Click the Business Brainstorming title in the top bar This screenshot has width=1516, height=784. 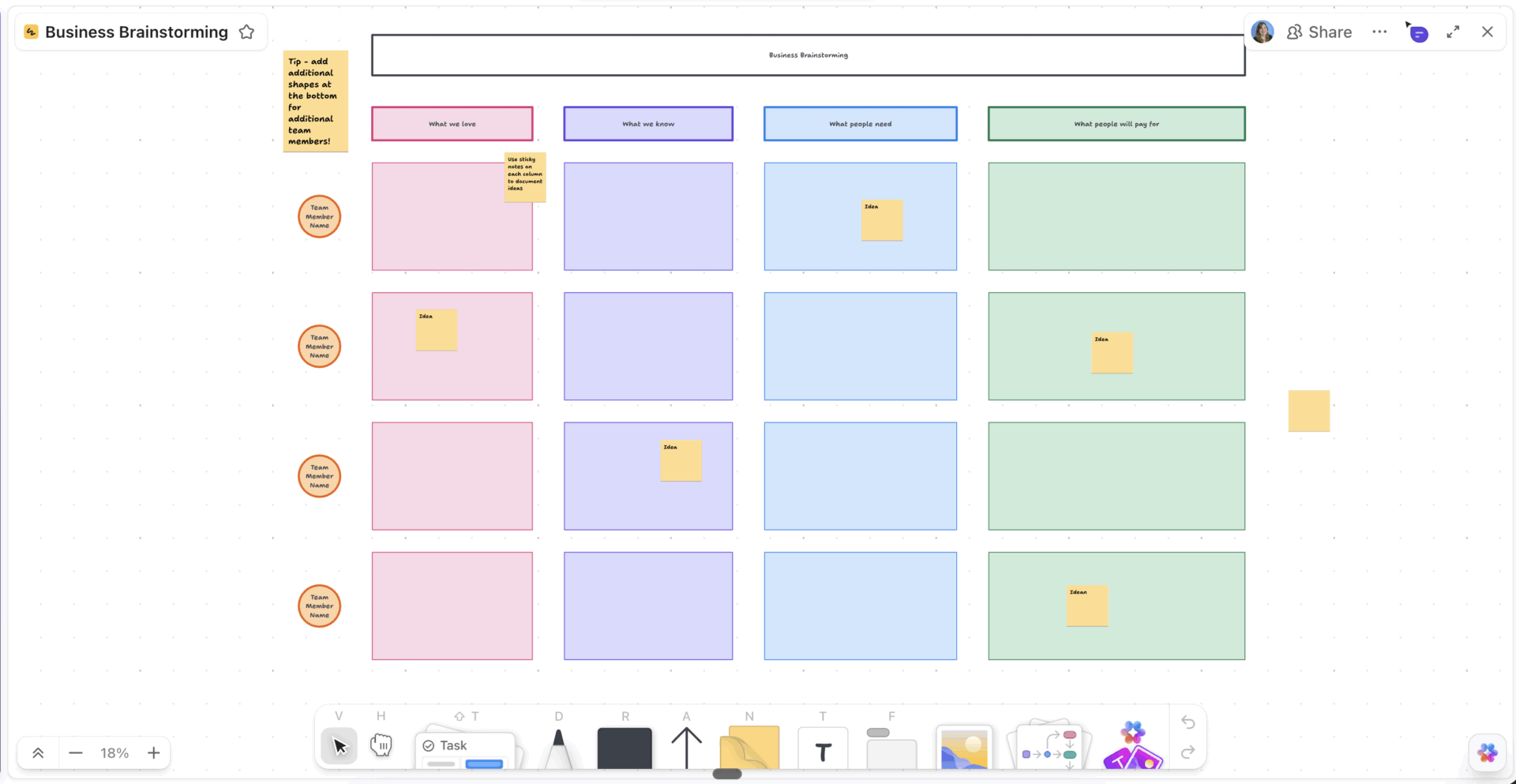click(x=137, y=32)
